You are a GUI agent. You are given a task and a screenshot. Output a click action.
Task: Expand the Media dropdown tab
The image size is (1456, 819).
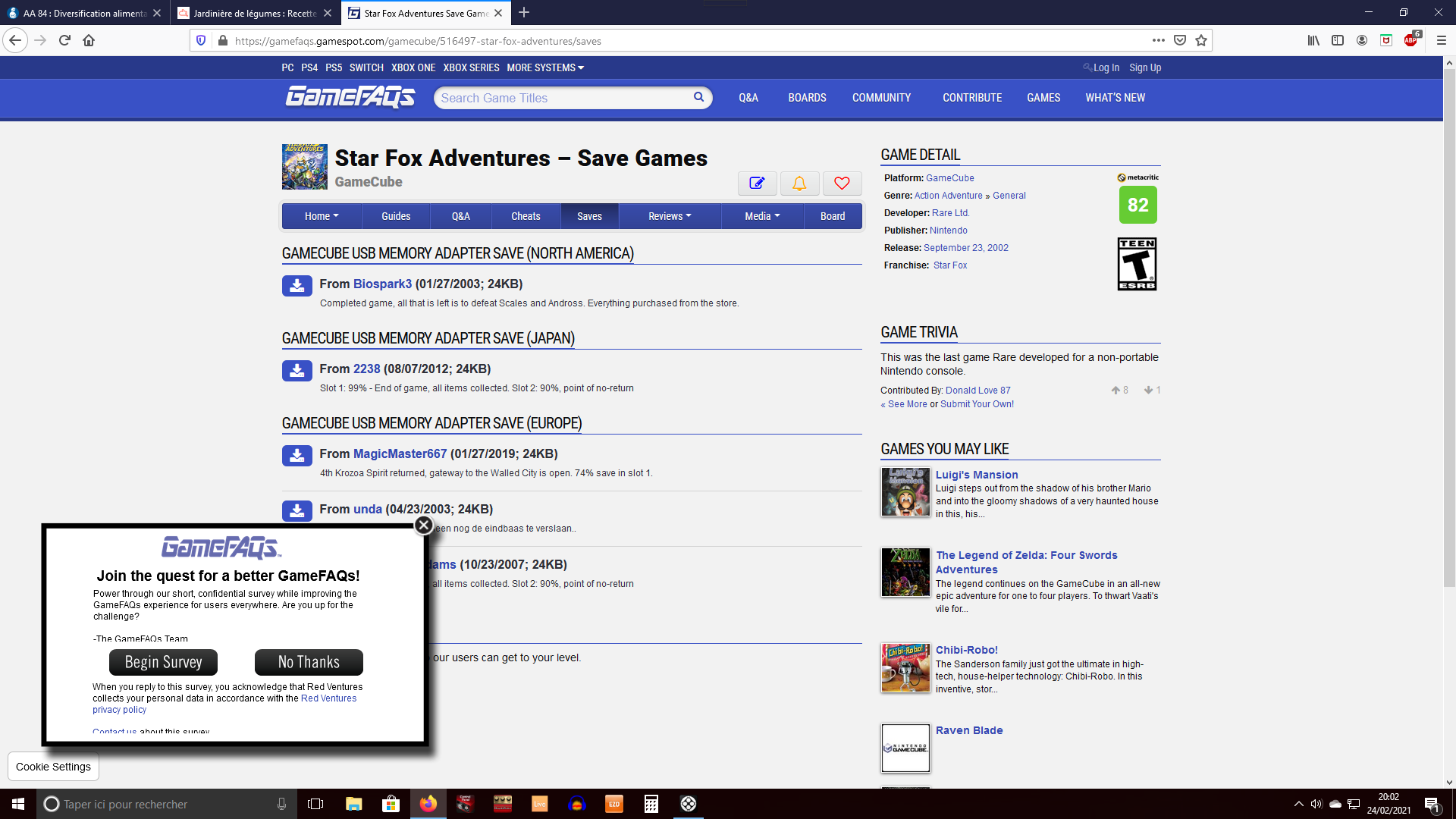point(762,216)
